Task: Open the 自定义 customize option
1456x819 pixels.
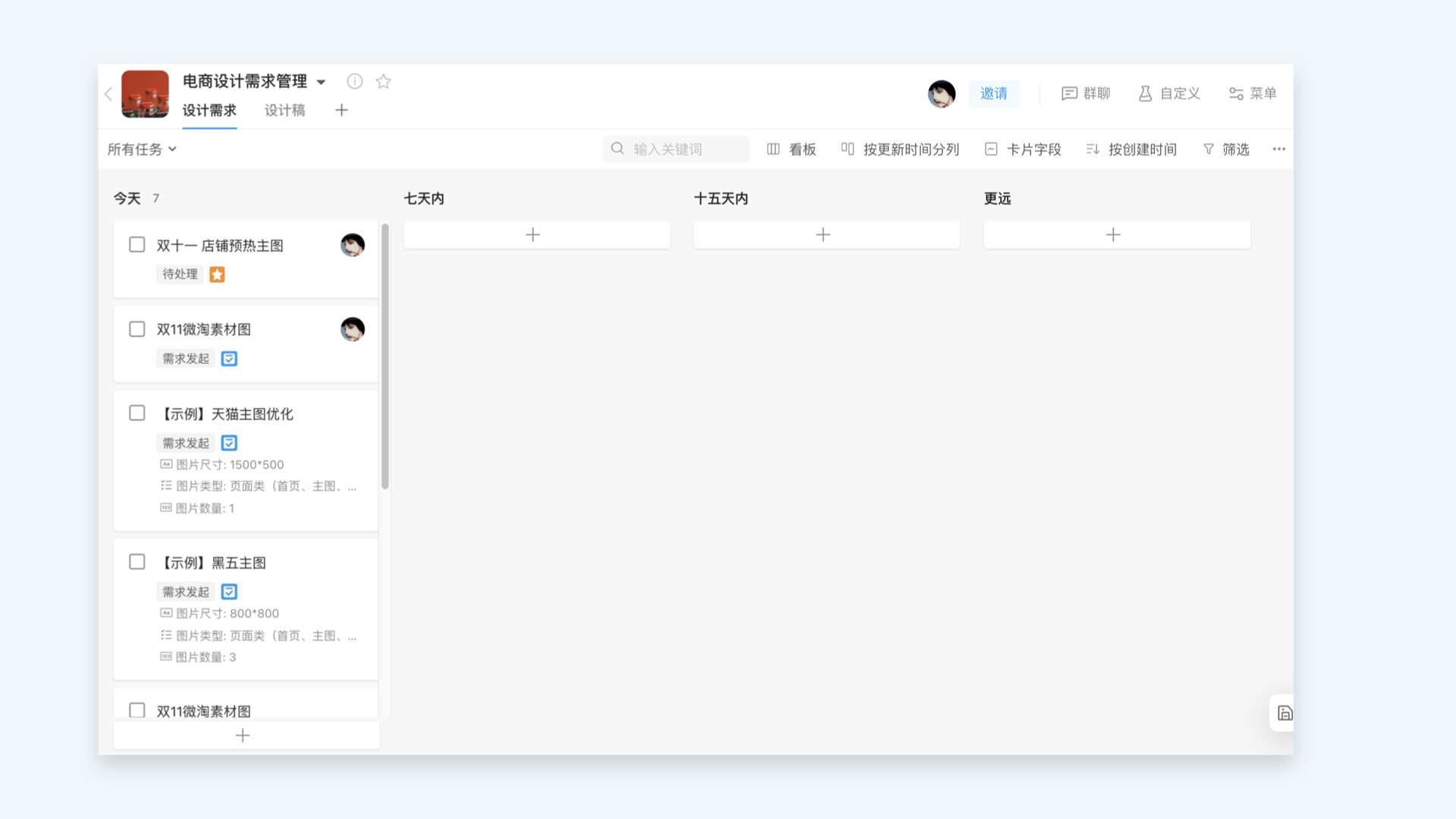Action: point(1169,93)
